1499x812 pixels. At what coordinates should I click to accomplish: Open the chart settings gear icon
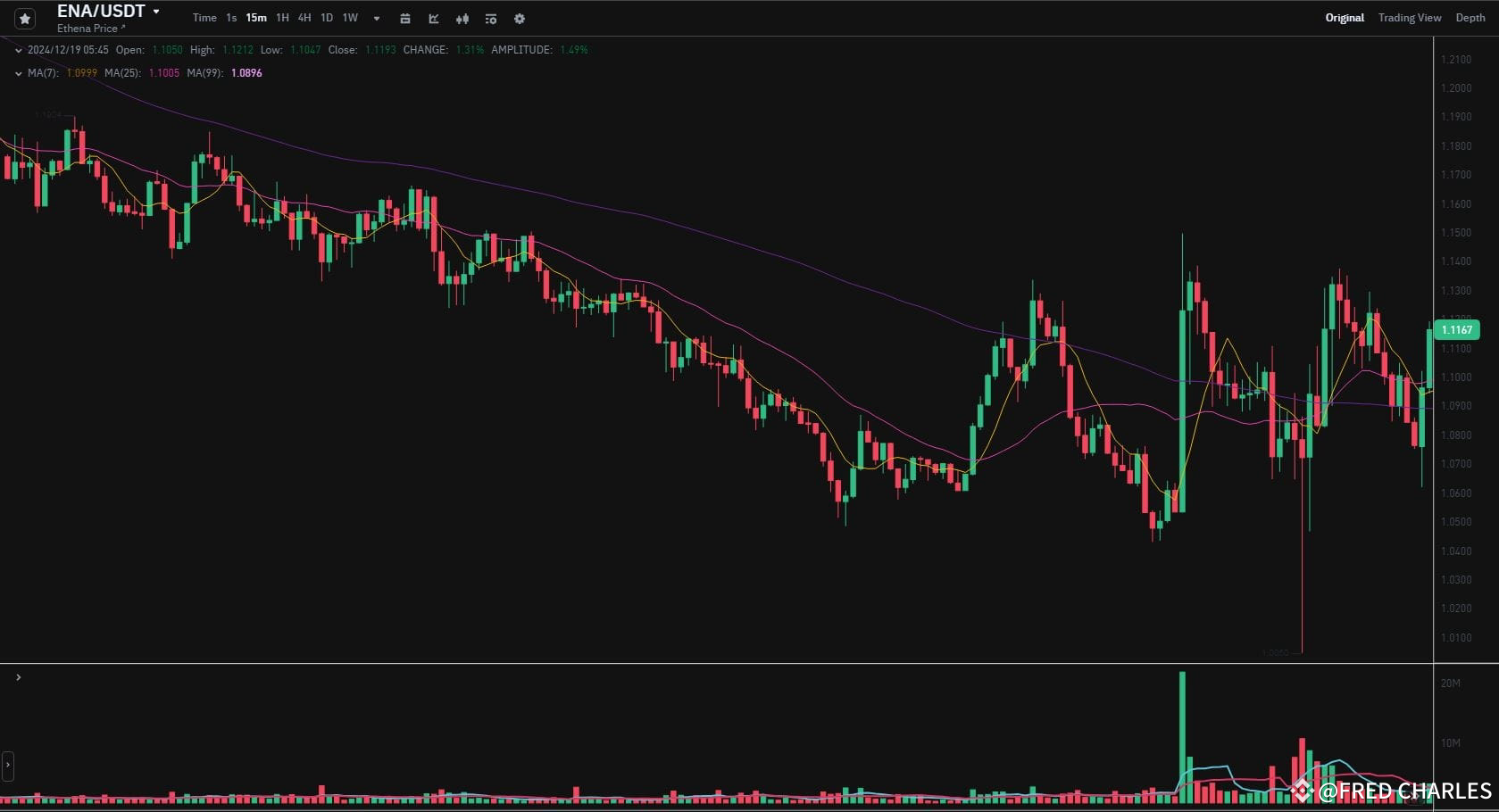pos(519,19)
